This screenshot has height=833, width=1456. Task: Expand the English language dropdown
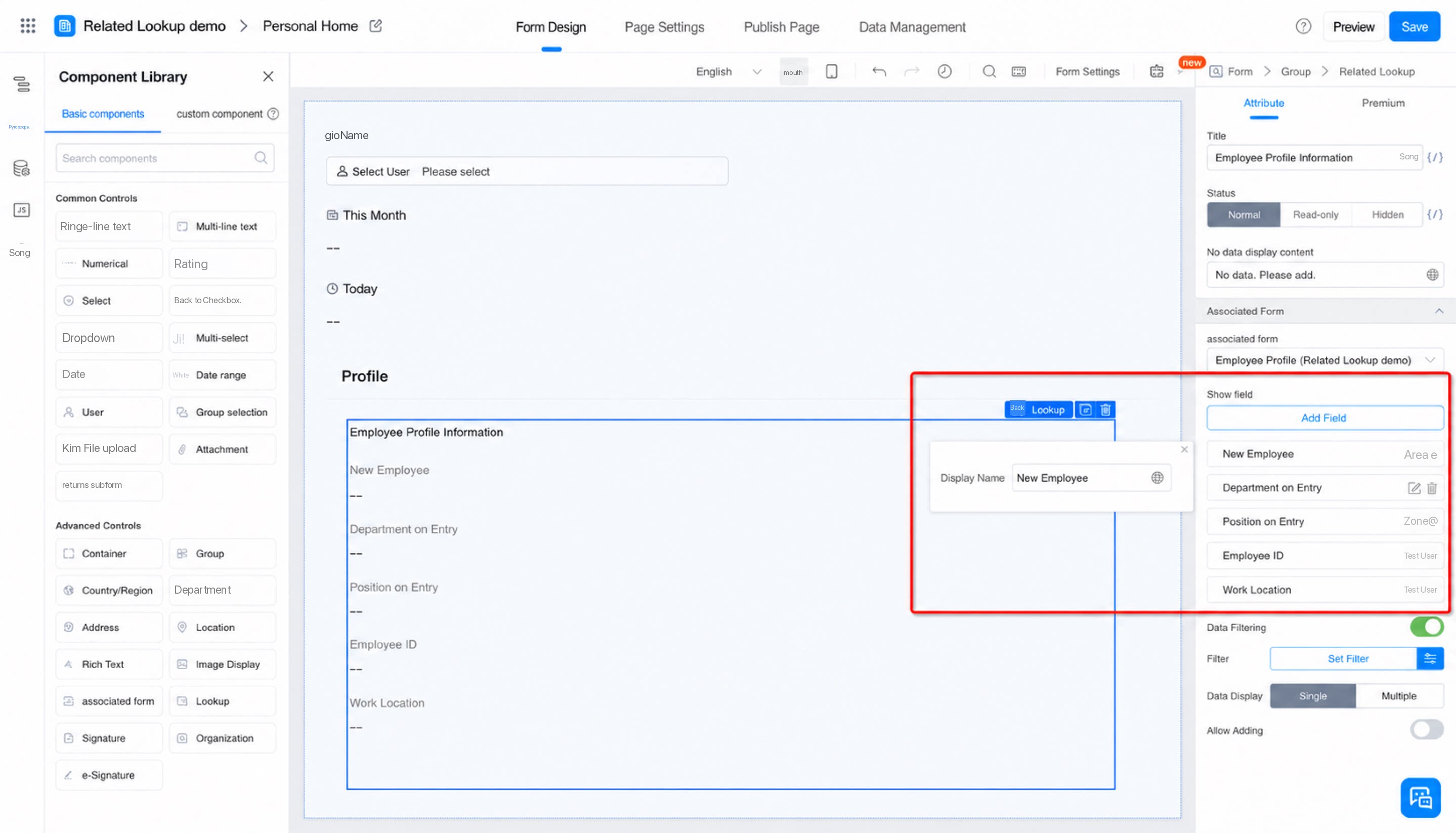[x=728, y=71]
